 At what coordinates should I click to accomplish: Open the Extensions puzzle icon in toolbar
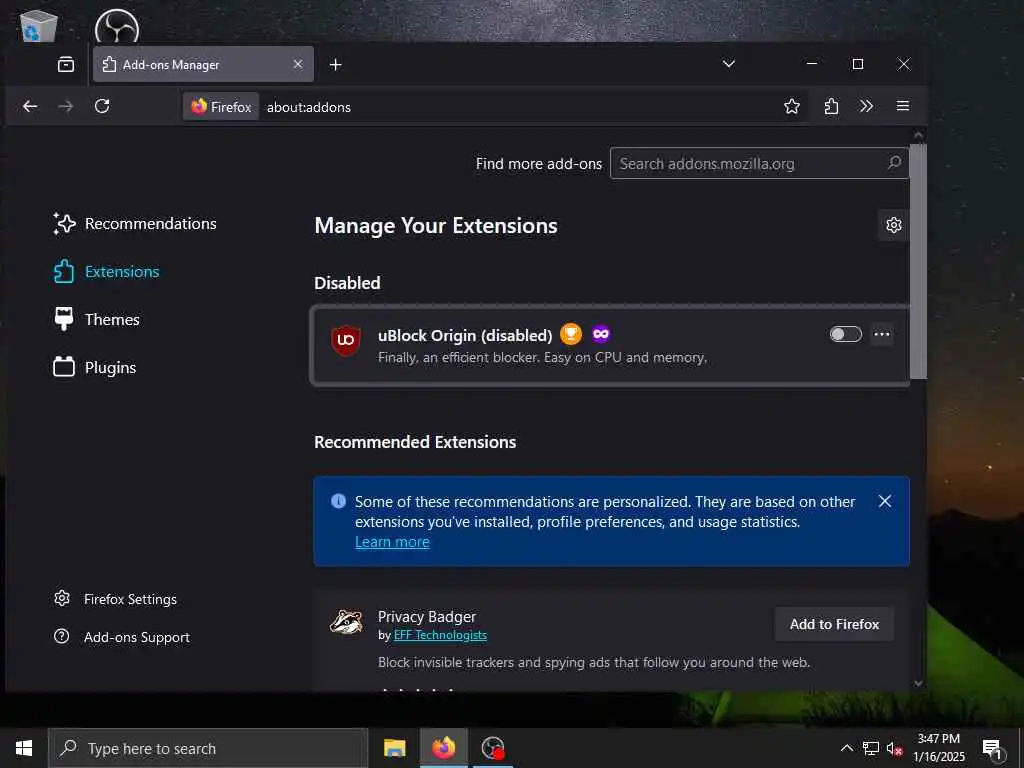coord(831,106)
